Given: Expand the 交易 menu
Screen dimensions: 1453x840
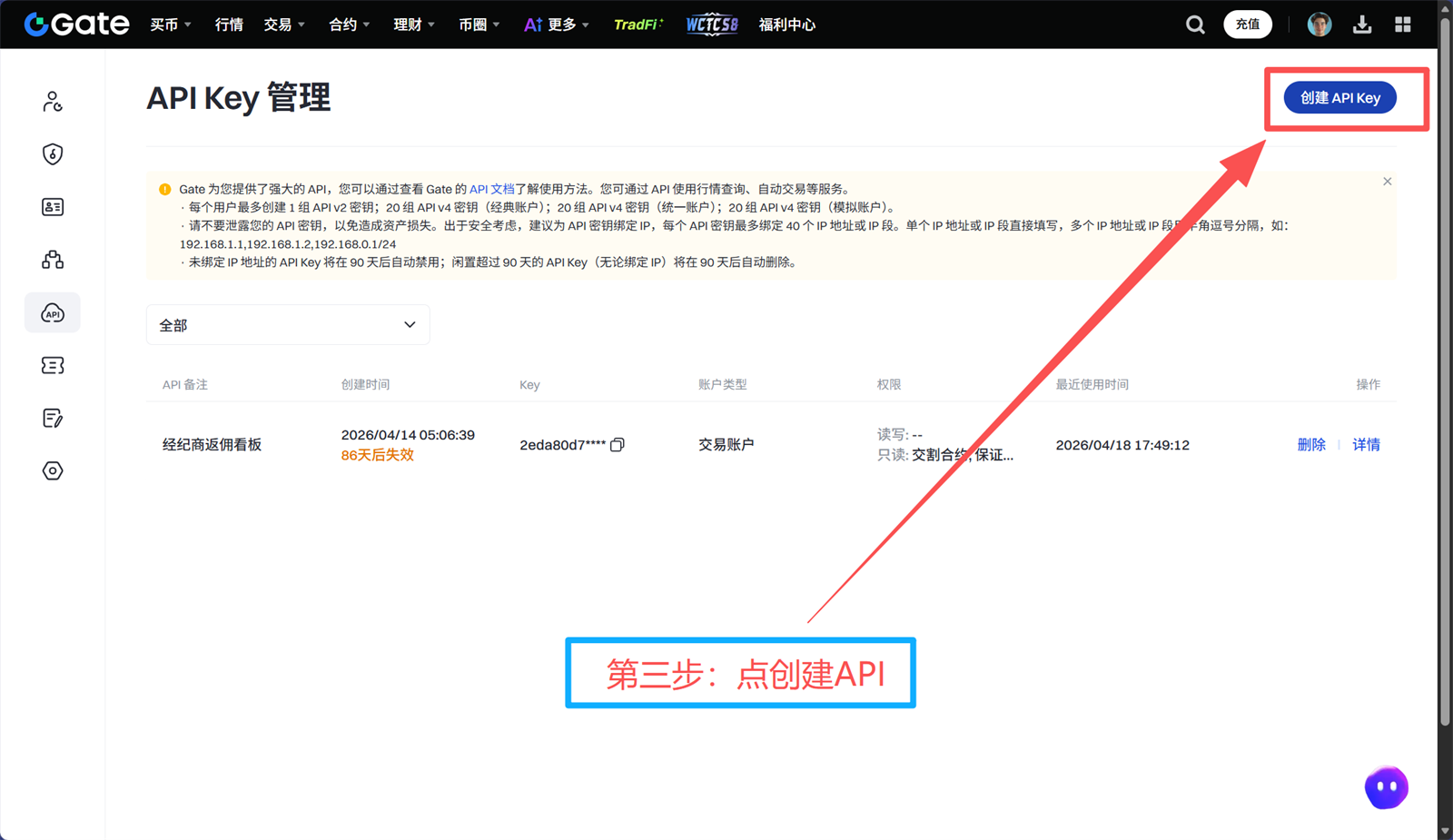Looking at the screenshot, I should point(284,25).
